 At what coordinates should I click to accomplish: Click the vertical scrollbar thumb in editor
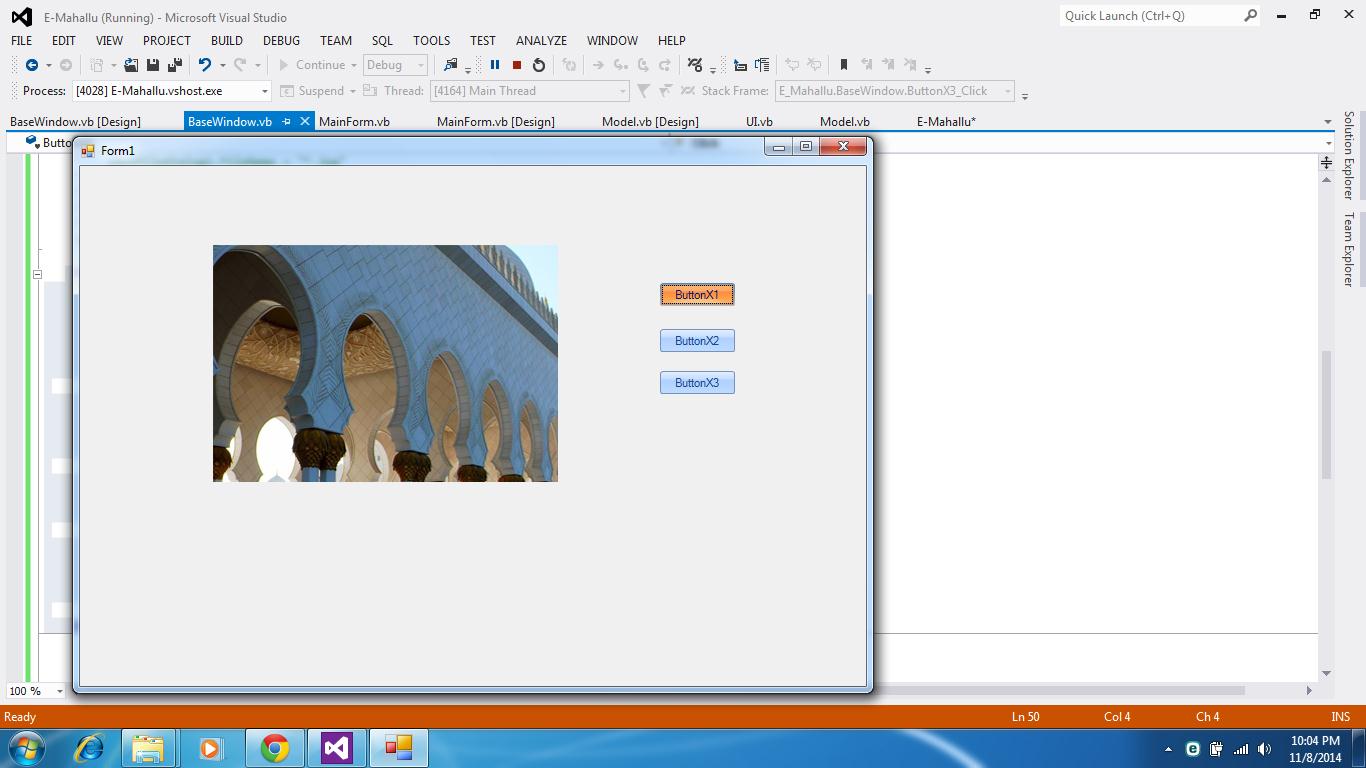point(1326,414)
